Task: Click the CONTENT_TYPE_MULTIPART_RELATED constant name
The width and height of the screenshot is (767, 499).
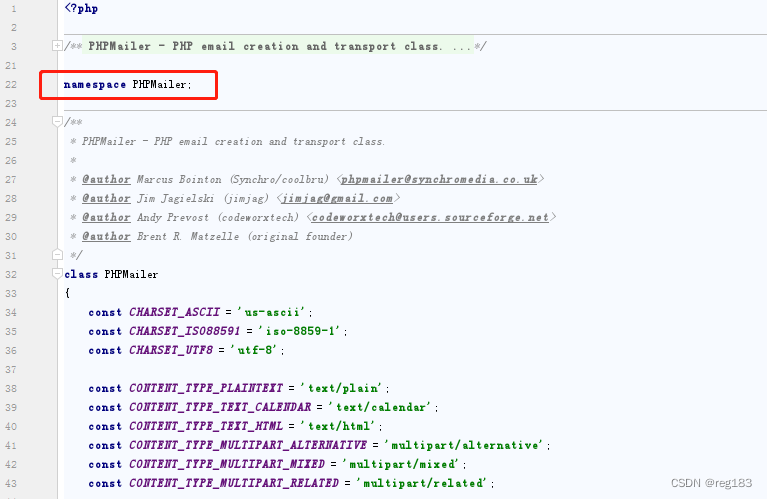Action: click(234, 484)
